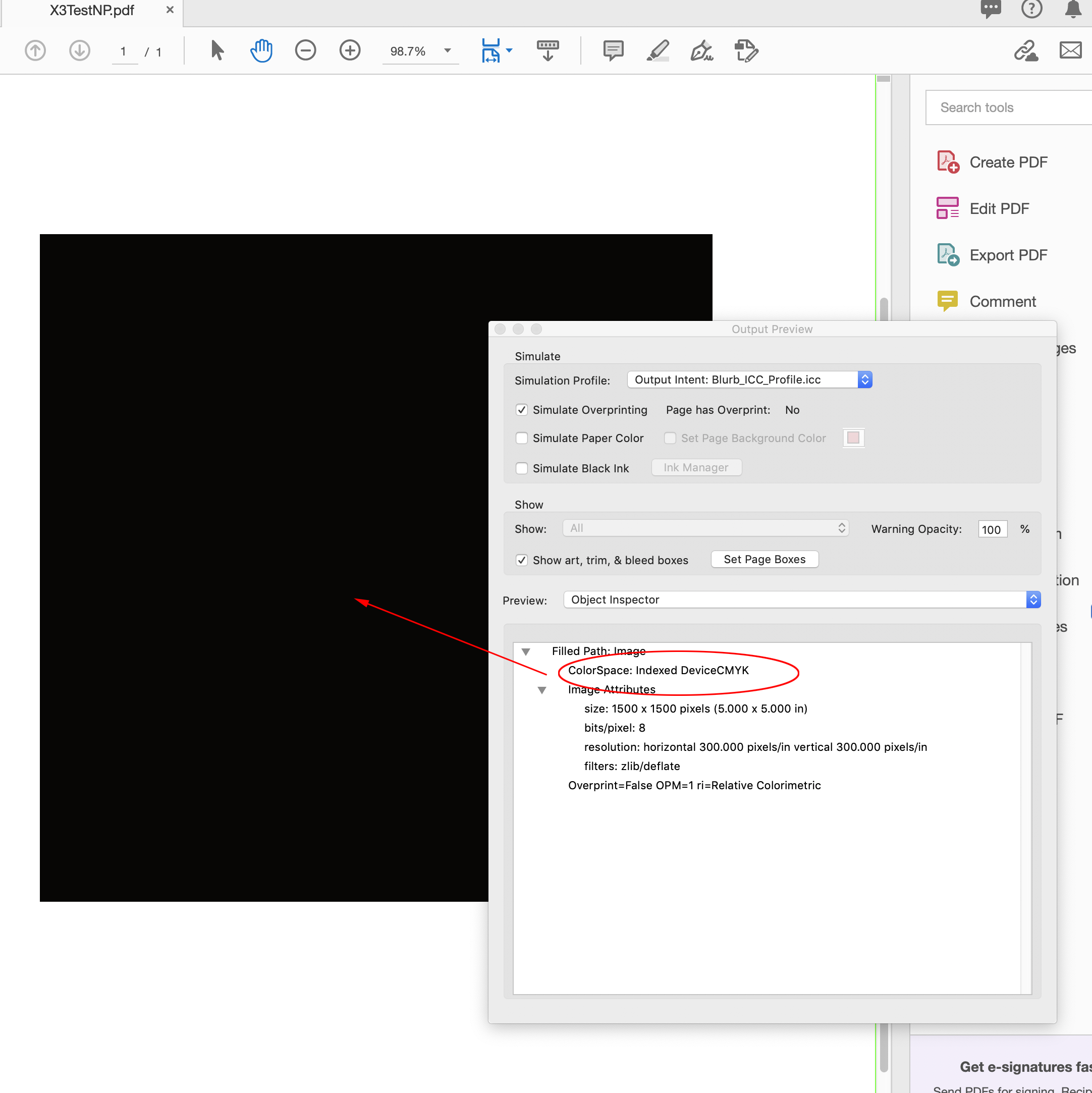Click Ink Manager button

click(x=697, y=467)
